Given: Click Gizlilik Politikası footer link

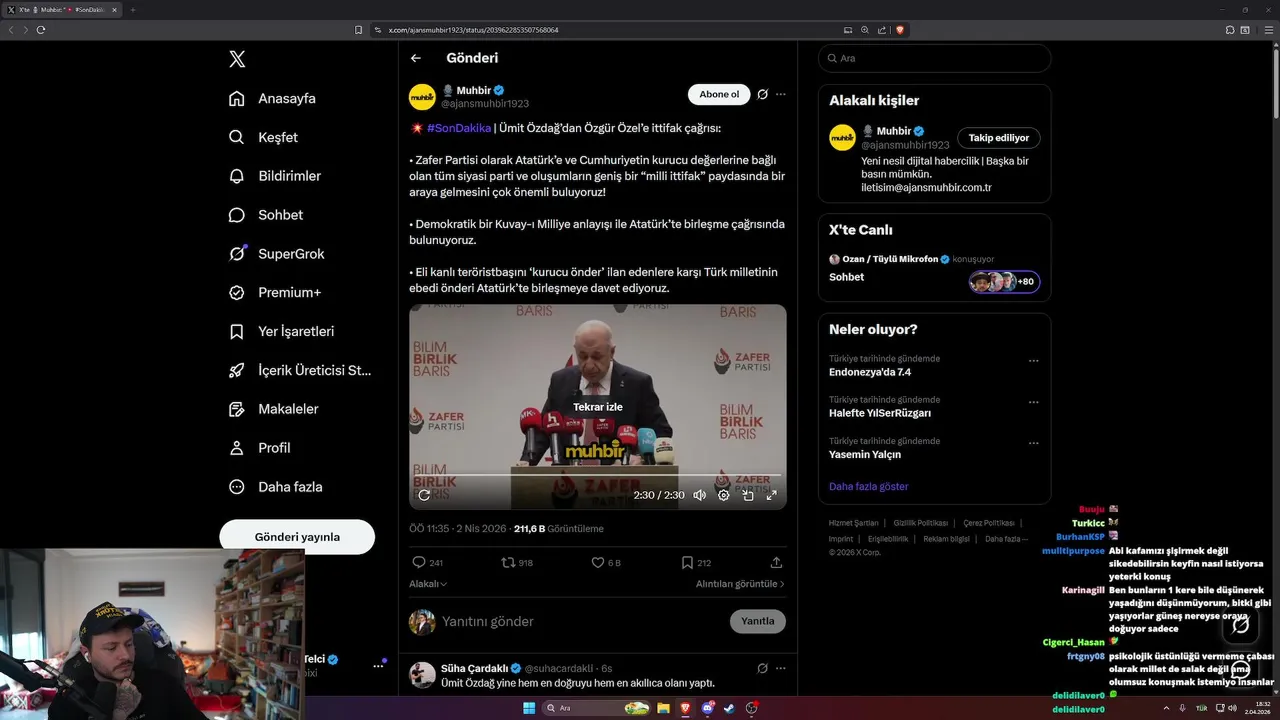Looking at the screenshot, I should click(x=920, y=523).
